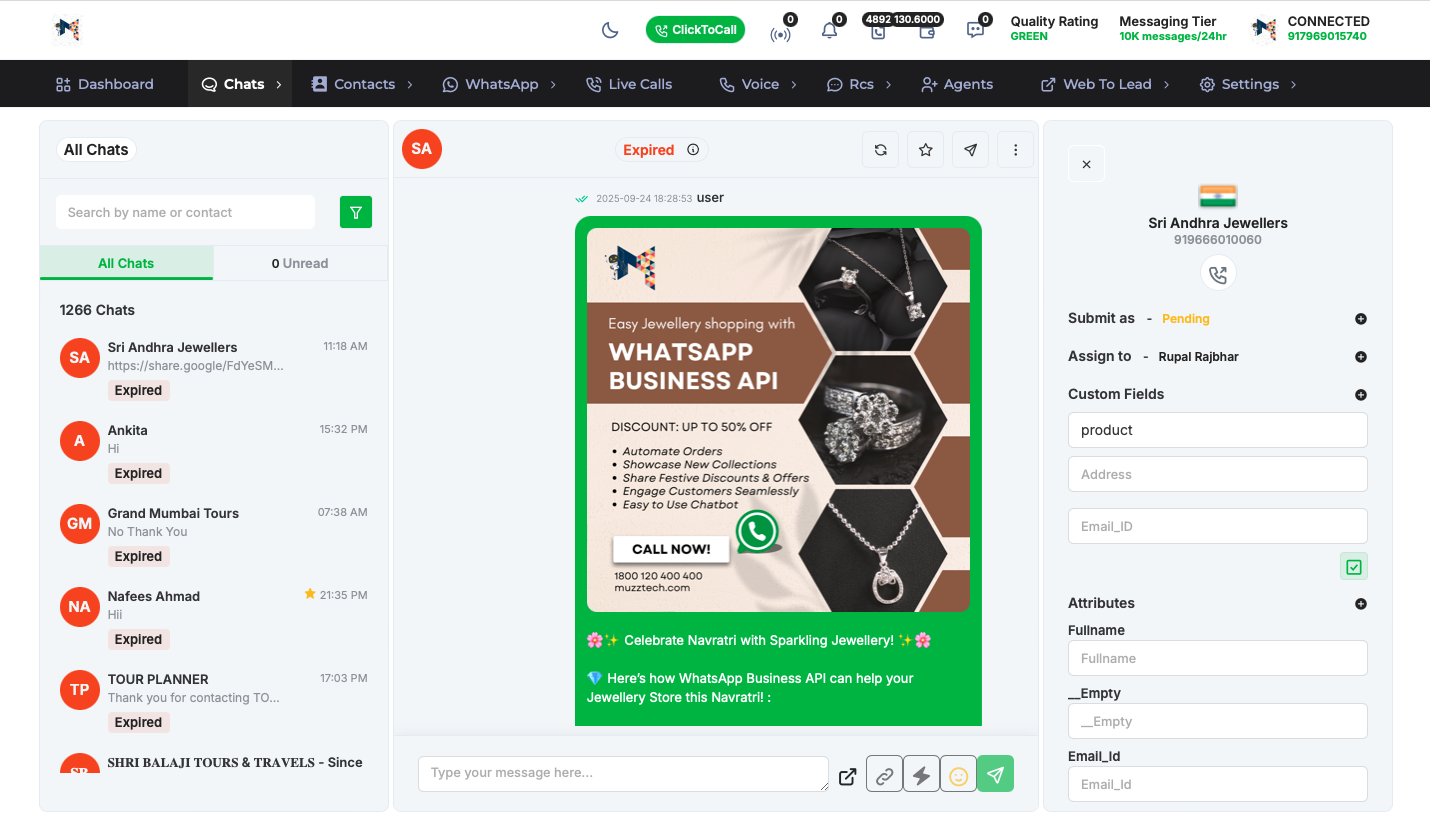This screenshot has width=1430, height=820.
Task: Click the attach link icon
Action: coord(884,776)
